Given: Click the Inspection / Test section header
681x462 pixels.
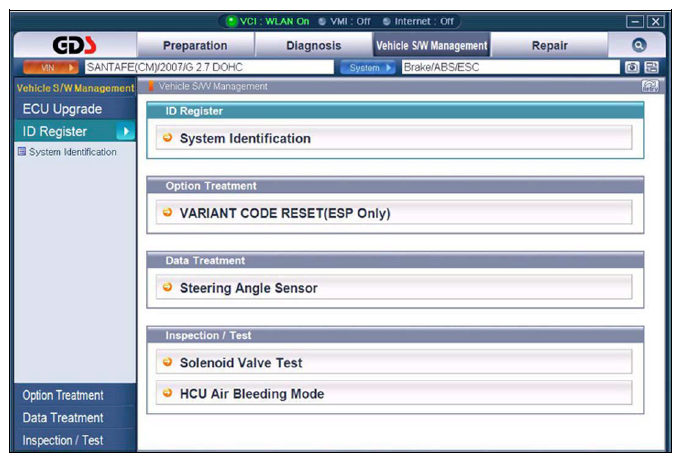Looking at the screenshot, I should (x=395, y=335).
